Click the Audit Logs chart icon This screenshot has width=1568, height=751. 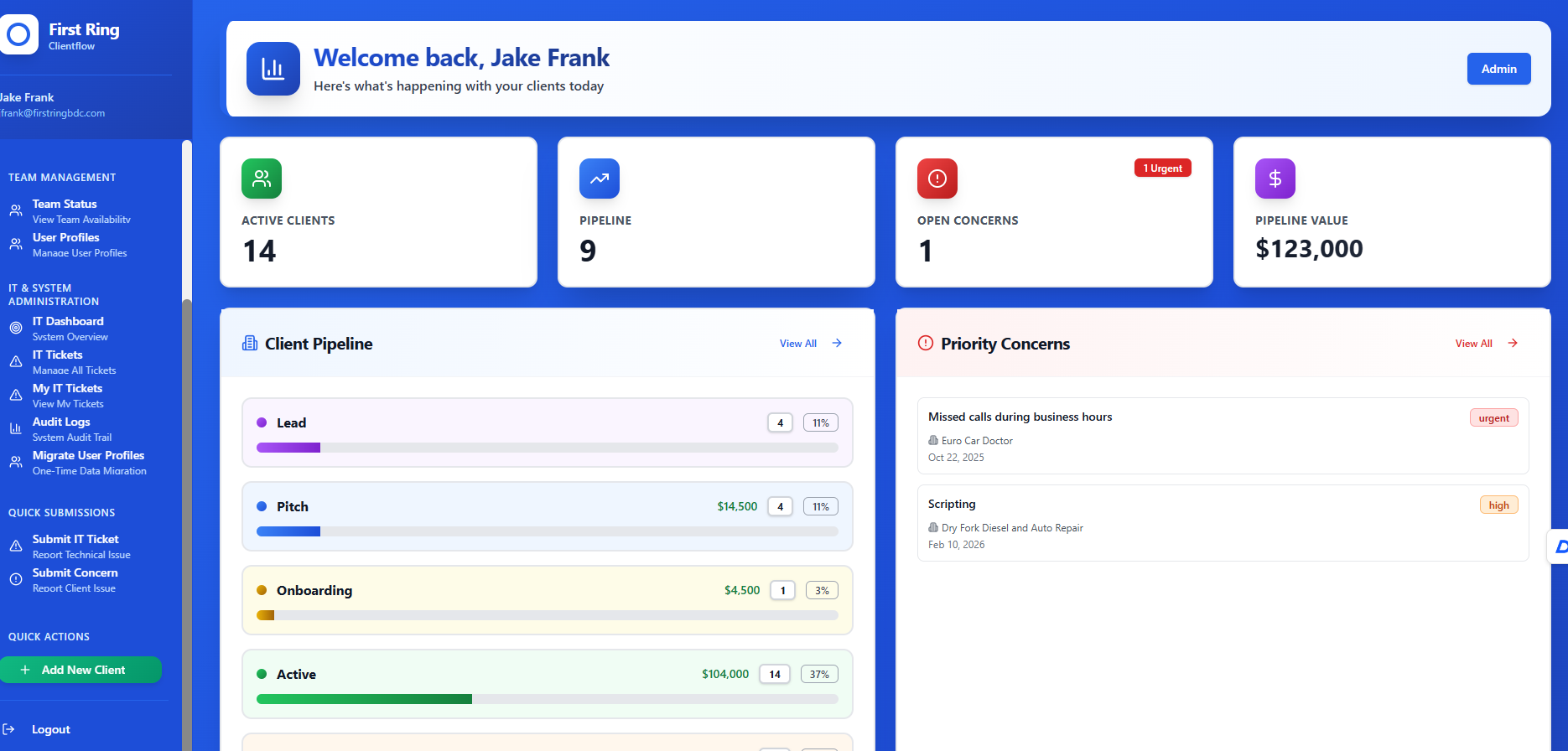pyautogui.click(x=16, y=428)
